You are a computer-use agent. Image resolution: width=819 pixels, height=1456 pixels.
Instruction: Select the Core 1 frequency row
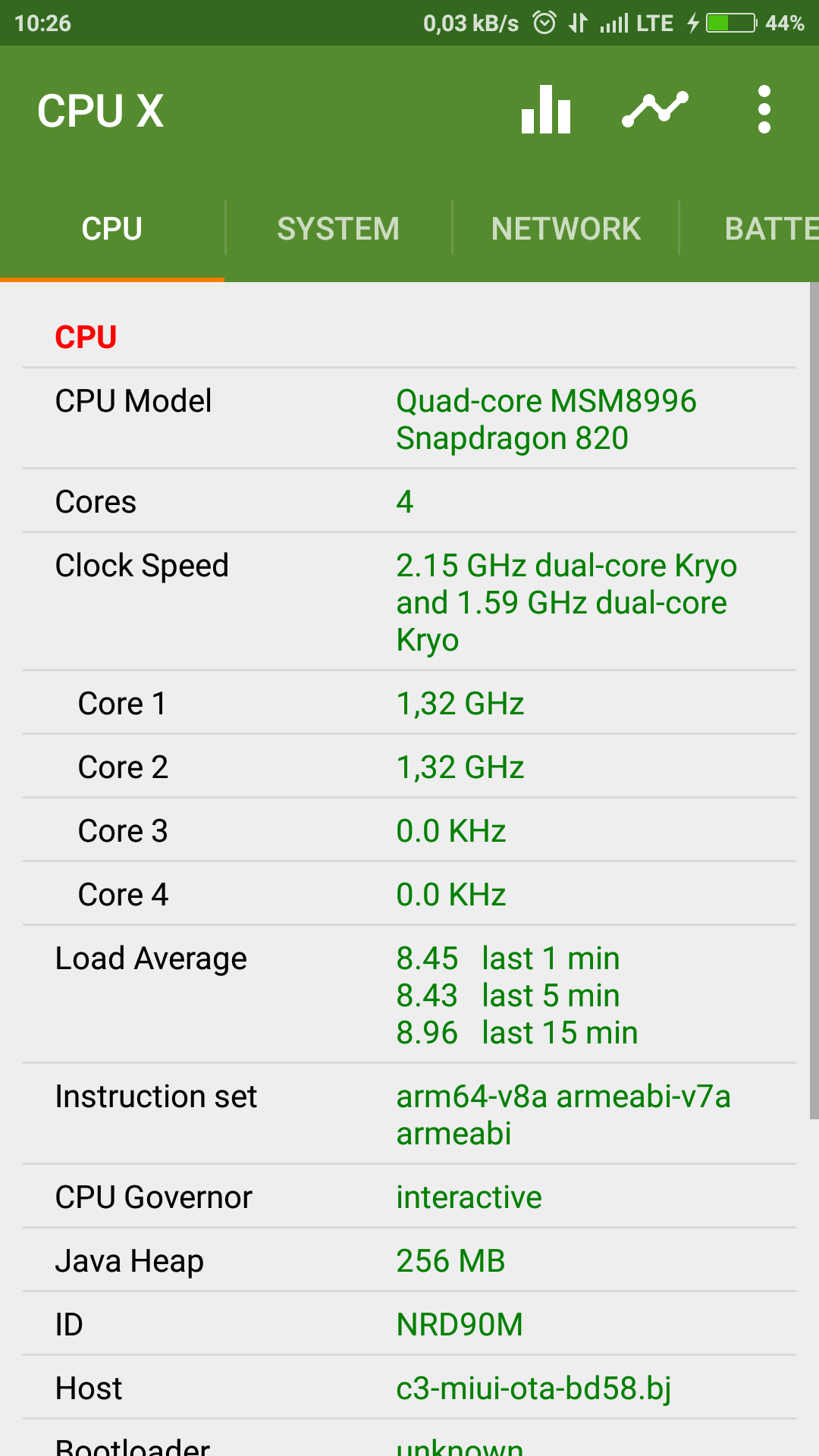click(x=409, y=703)
